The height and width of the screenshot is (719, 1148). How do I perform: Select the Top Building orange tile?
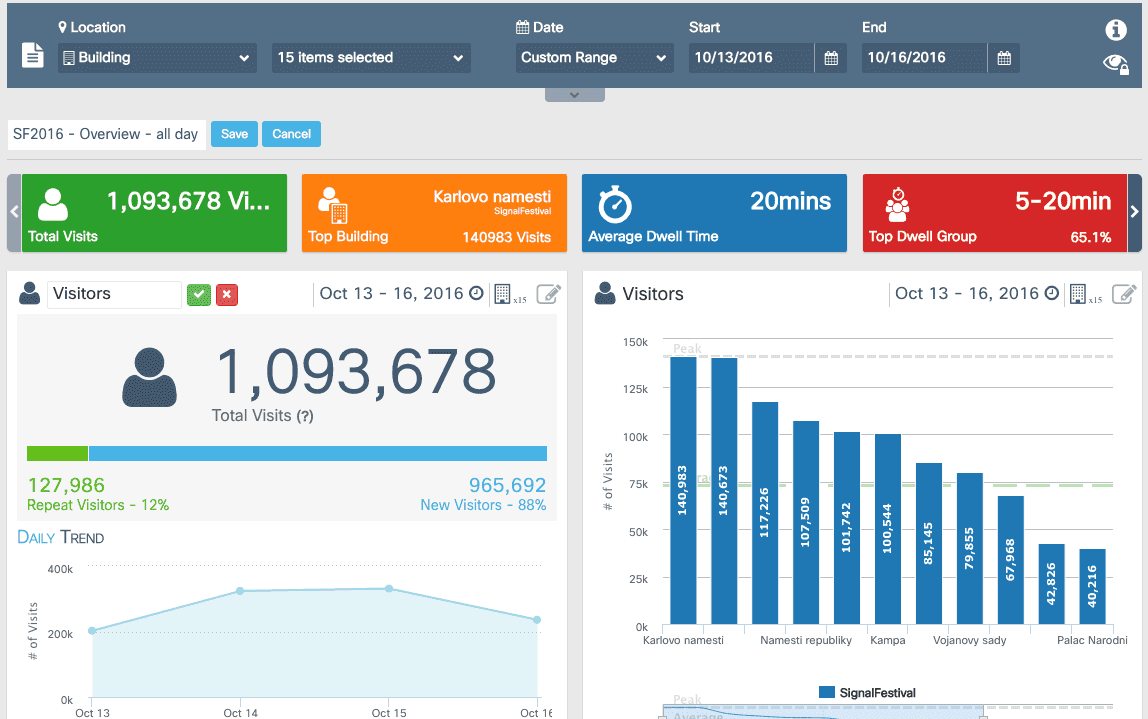pyautogui.click(x=434, y=213)
